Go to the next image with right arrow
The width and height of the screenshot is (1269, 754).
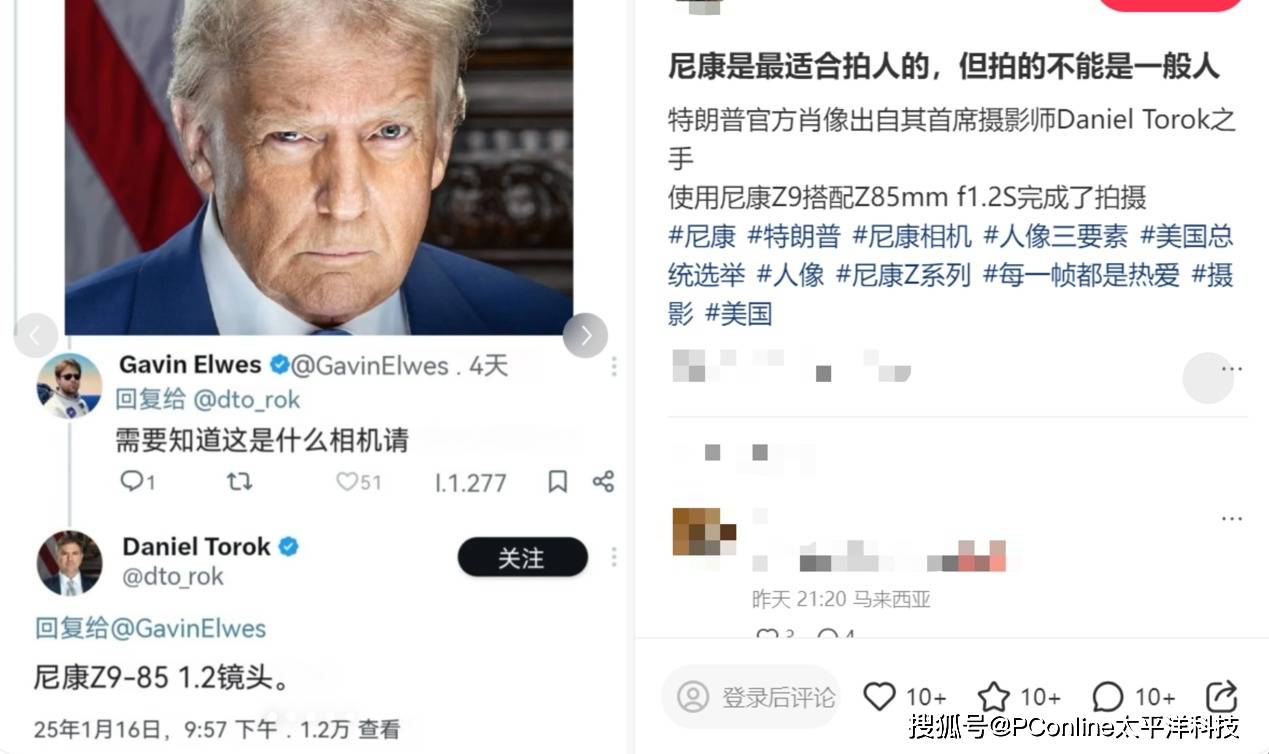[x=585, y=335]
